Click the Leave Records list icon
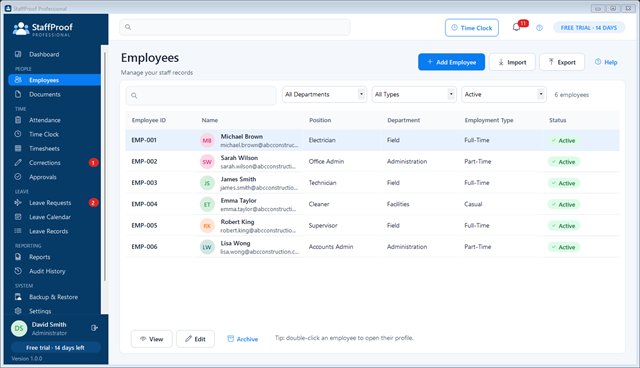The height and width of the screenshot is (368, 640). click(18, 231)
